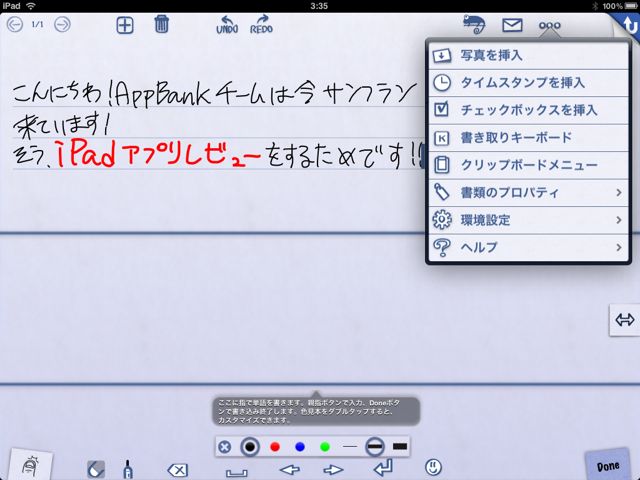The image size is (640, 480).
Task: Undo the last stroke
Action: (227, 25)
